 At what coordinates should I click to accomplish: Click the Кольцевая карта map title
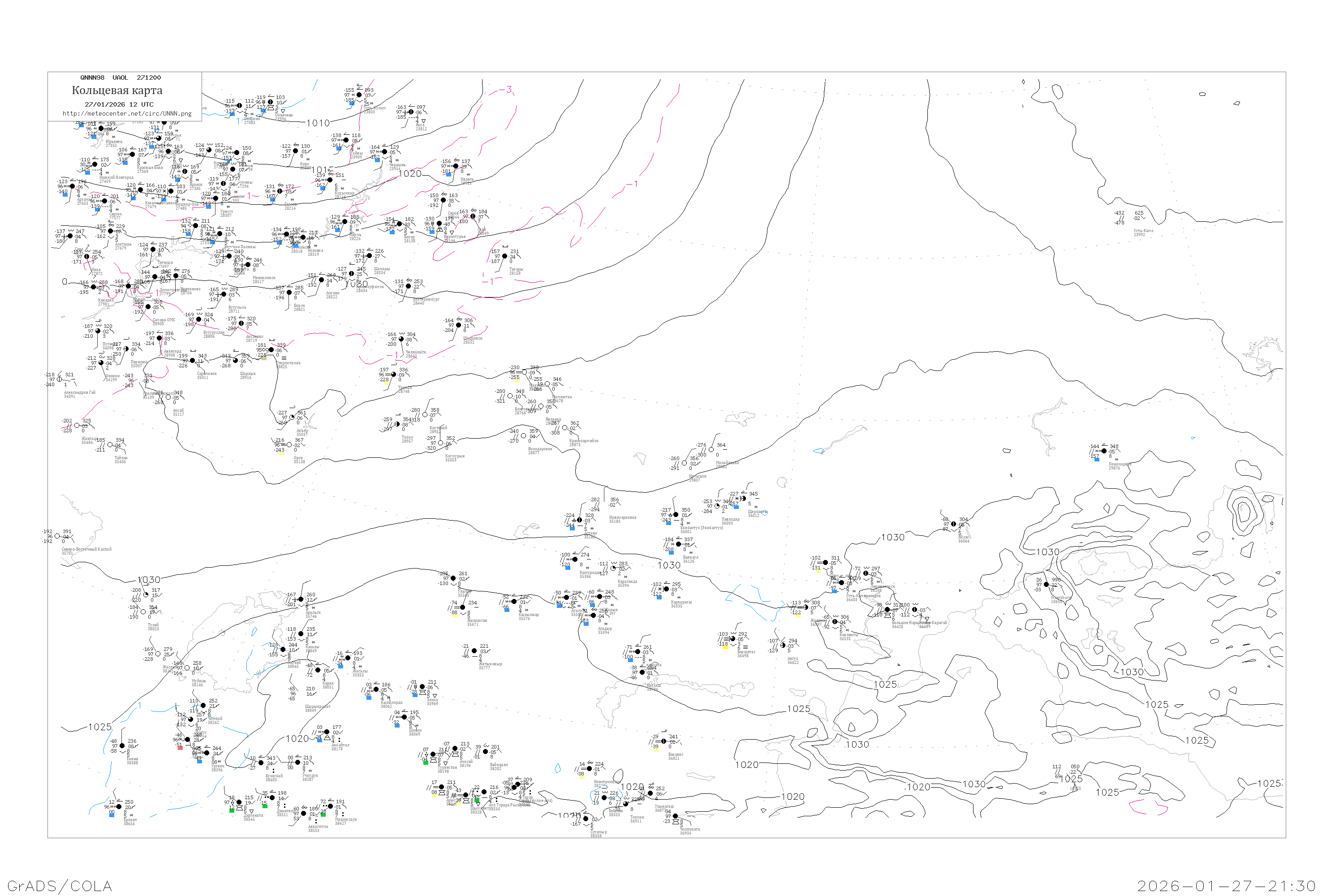(x=117, y=90)
